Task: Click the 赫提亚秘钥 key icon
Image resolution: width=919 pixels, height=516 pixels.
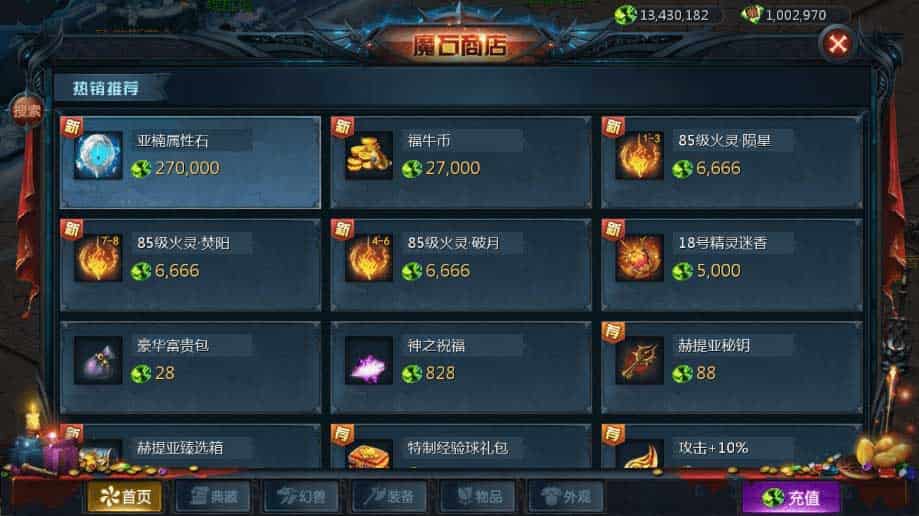Action: (x=639, y=360)
